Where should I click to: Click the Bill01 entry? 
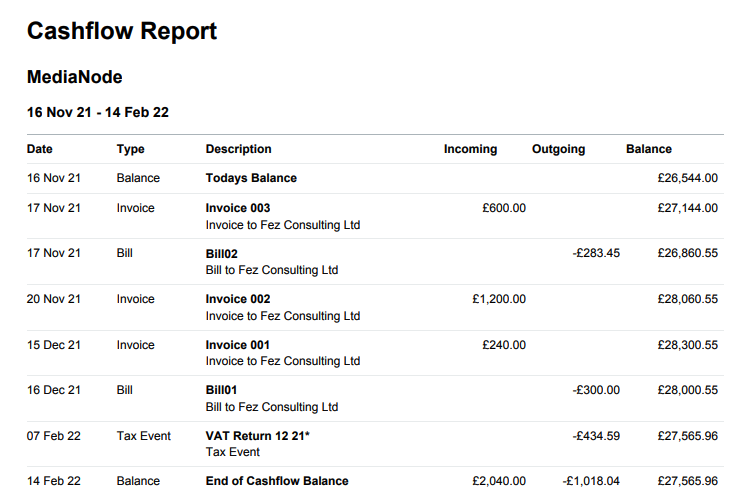(x=221, y=390)
